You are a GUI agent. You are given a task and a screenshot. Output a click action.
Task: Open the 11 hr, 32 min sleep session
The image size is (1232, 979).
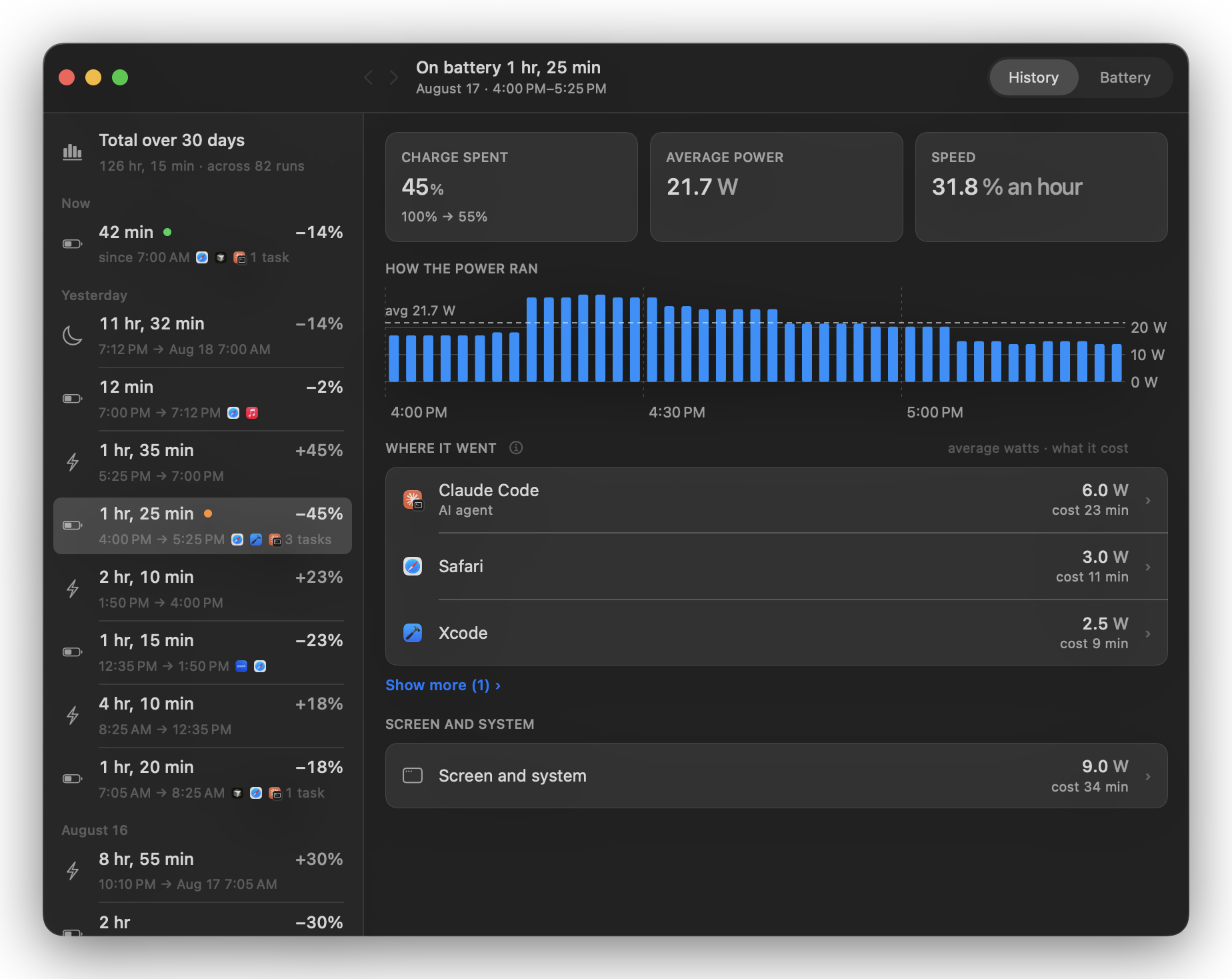point(203,335)
